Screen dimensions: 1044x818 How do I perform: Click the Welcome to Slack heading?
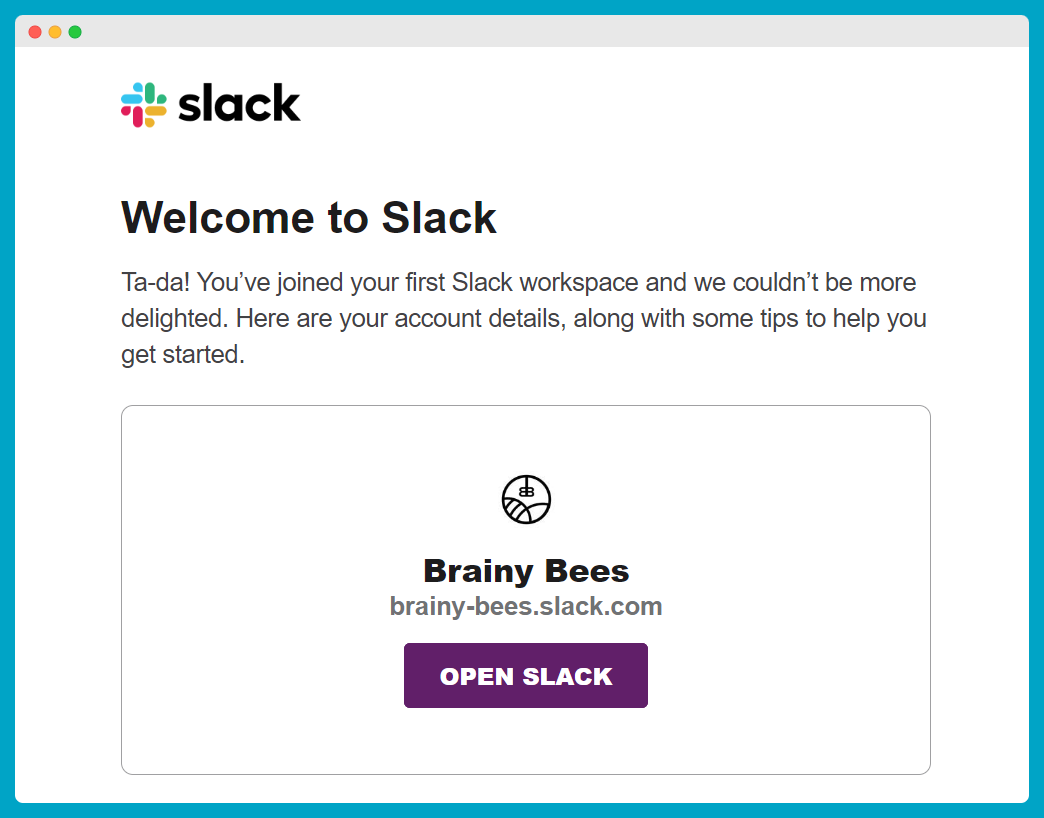tap(308, 218)
